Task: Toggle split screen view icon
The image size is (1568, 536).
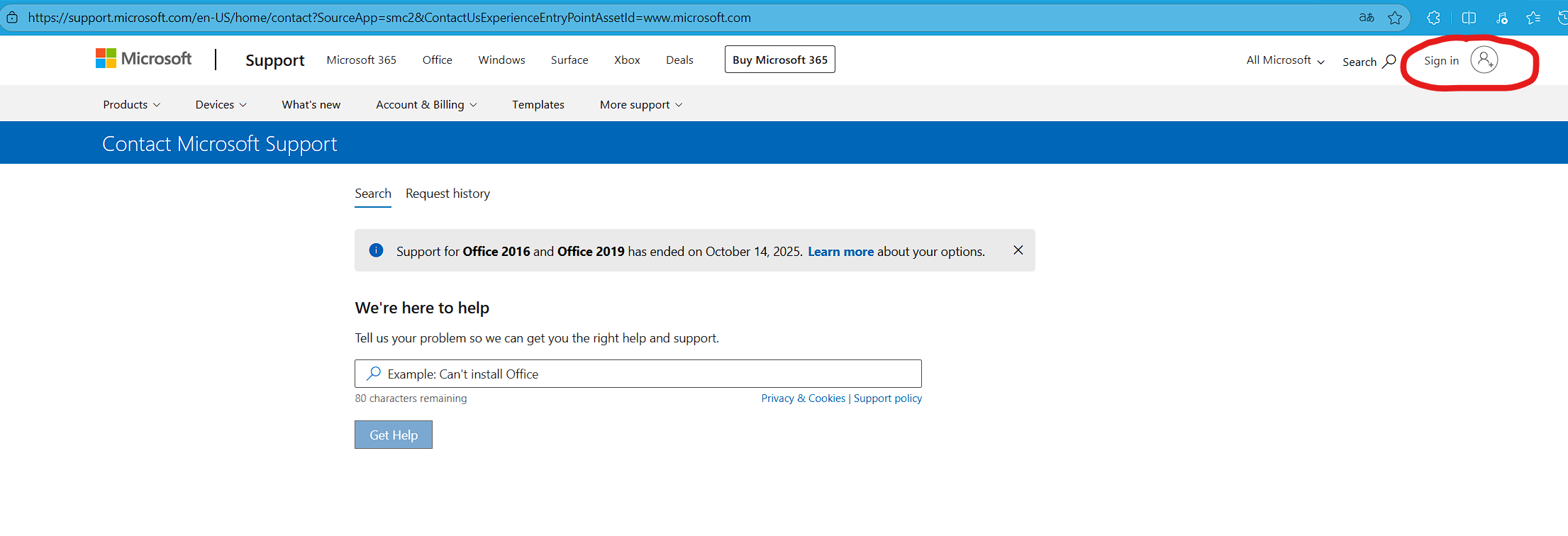Action: click(x=1469, y=18)
